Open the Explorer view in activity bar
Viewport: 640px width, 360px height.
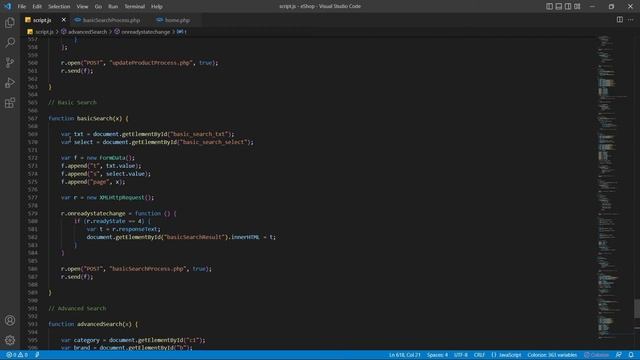tap(10, 22)
